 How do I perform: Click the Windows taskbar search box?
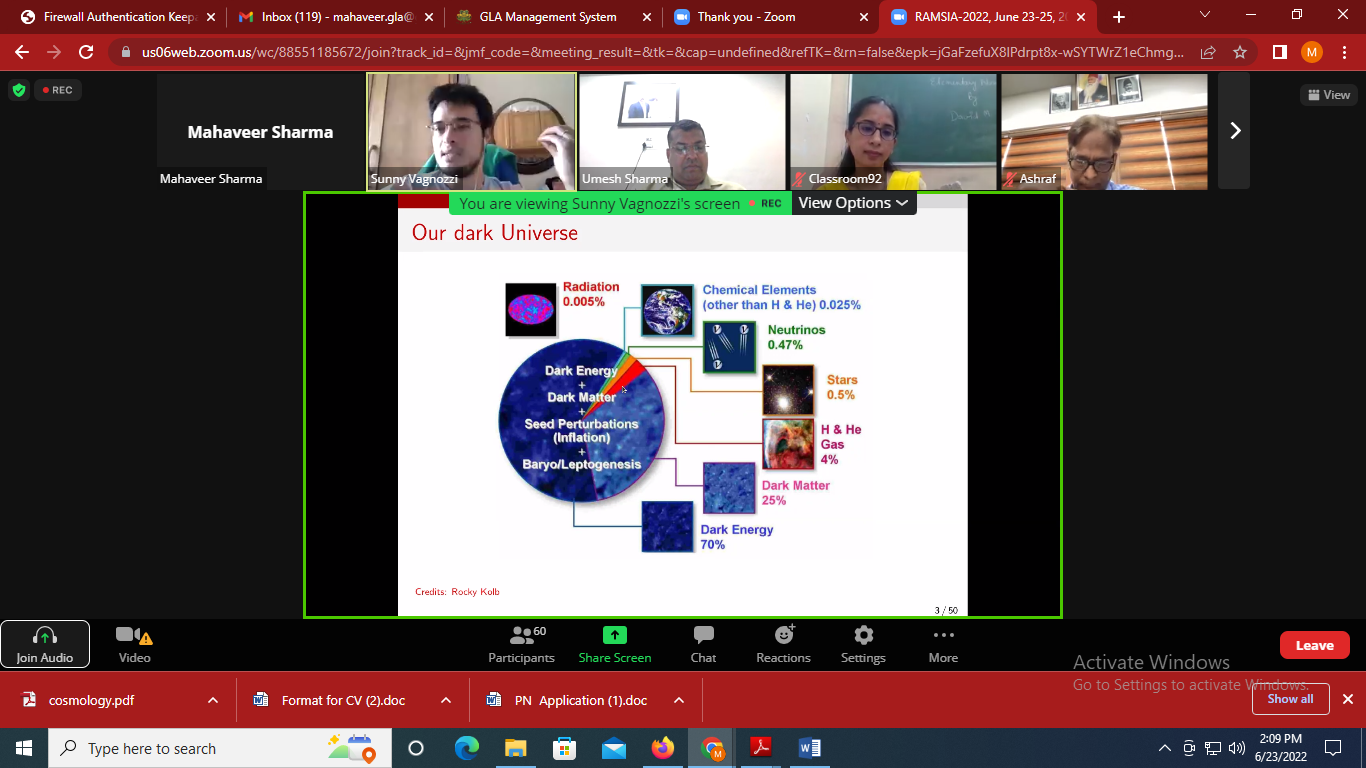click(x=220, y=748)
